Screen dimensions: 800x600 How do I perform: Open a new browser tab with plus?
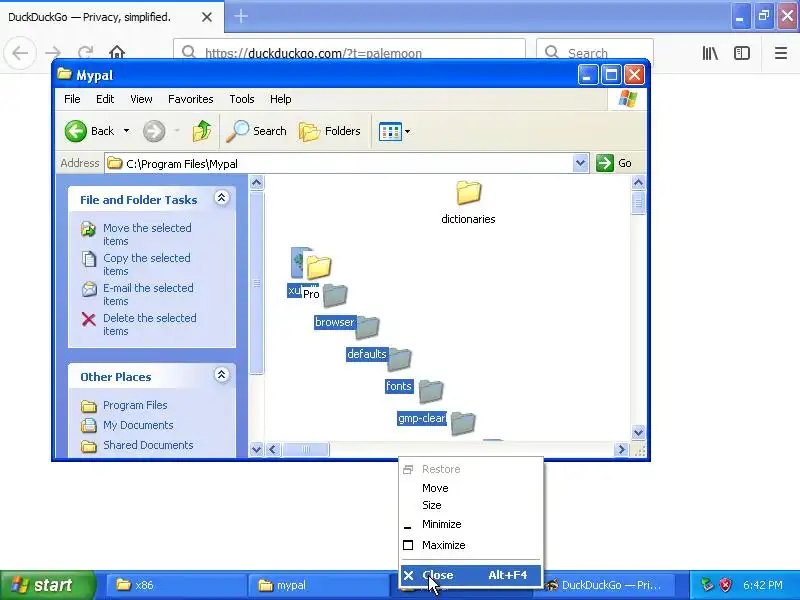pyautogui.click(x=241, y=16)
